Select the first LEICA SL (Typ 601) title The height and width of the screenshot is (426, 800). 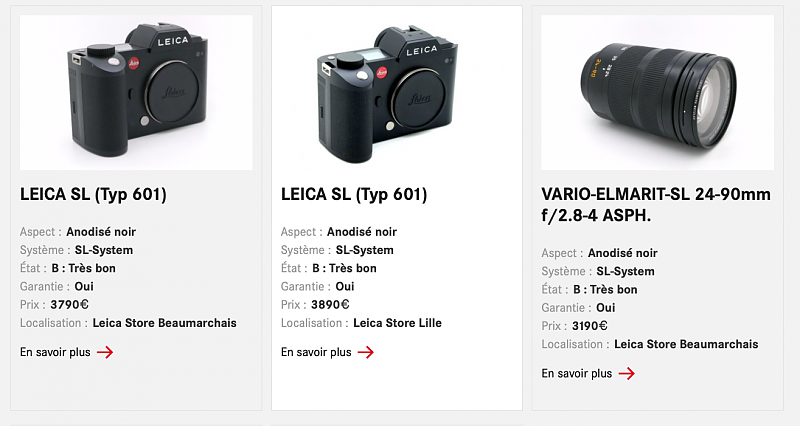pos(93,194)
